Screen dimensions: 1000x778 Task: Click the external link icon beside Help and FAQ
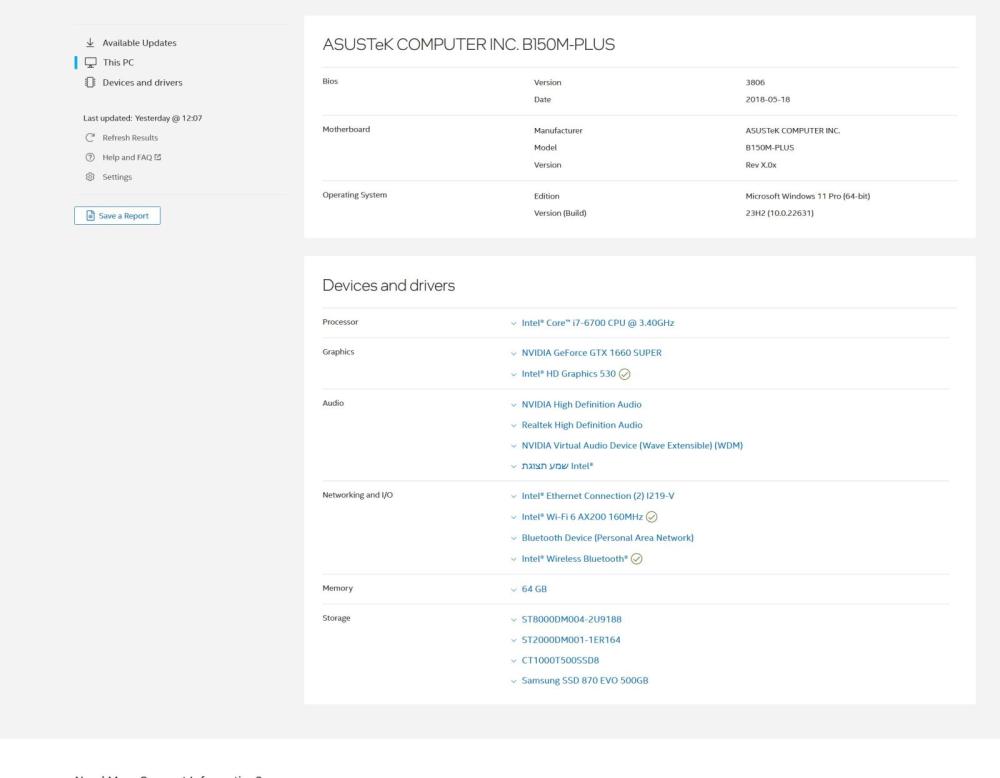(158, 157)
